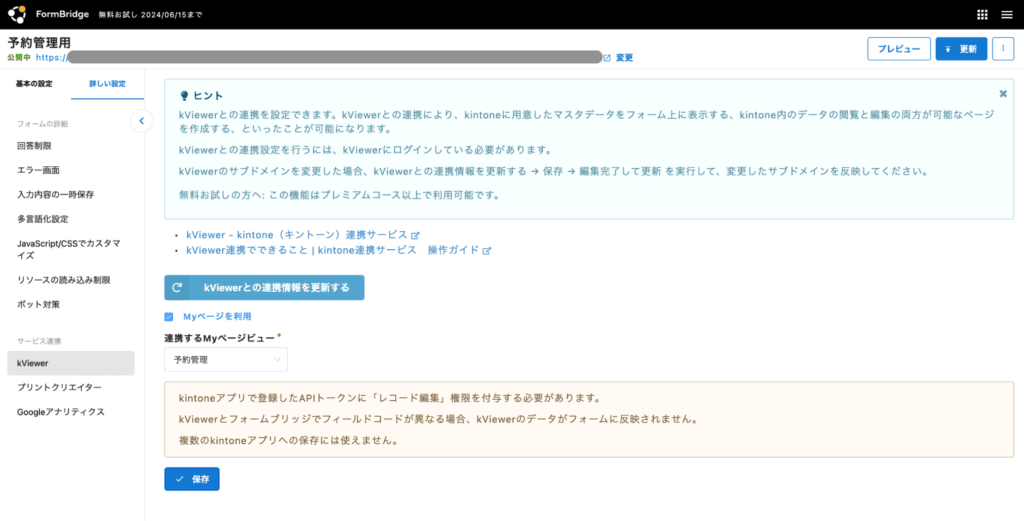
Task: Collapse the sidebar with the chevron arrow
Action: tap(141, 120)
